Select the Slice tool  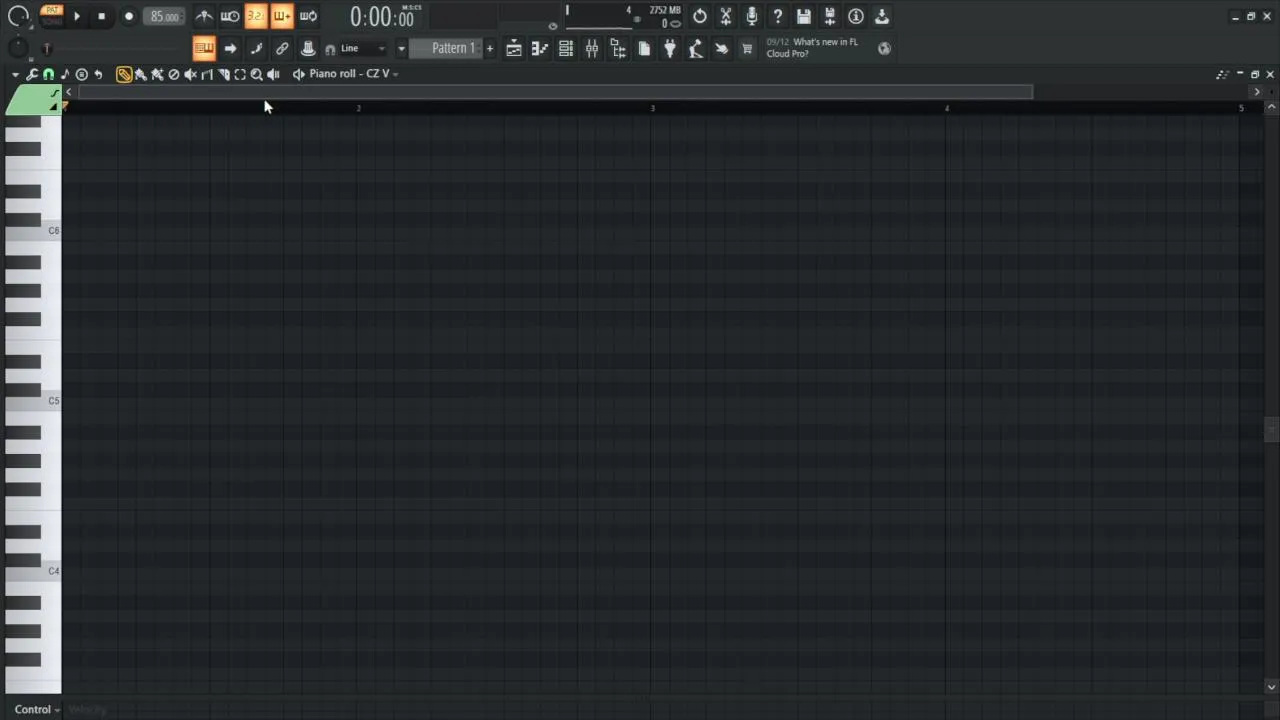tap(223, 74)
